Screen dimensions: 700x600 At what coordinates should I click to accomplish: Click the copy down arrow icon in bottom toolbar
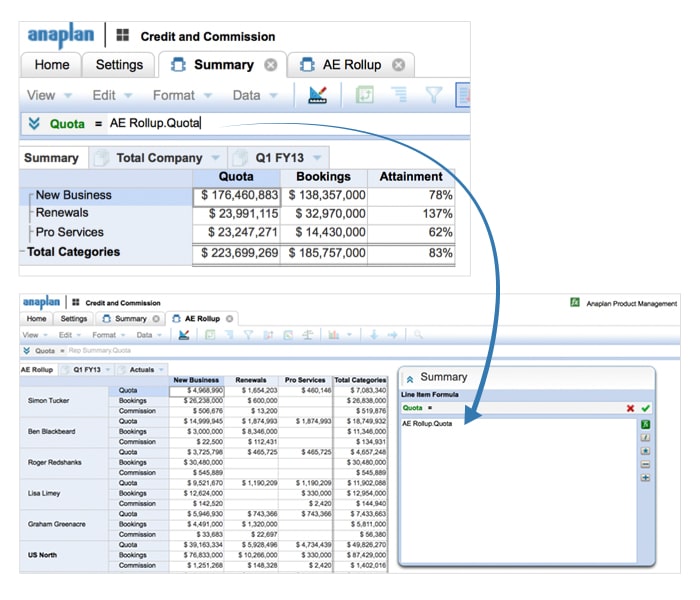coord(374,335)
